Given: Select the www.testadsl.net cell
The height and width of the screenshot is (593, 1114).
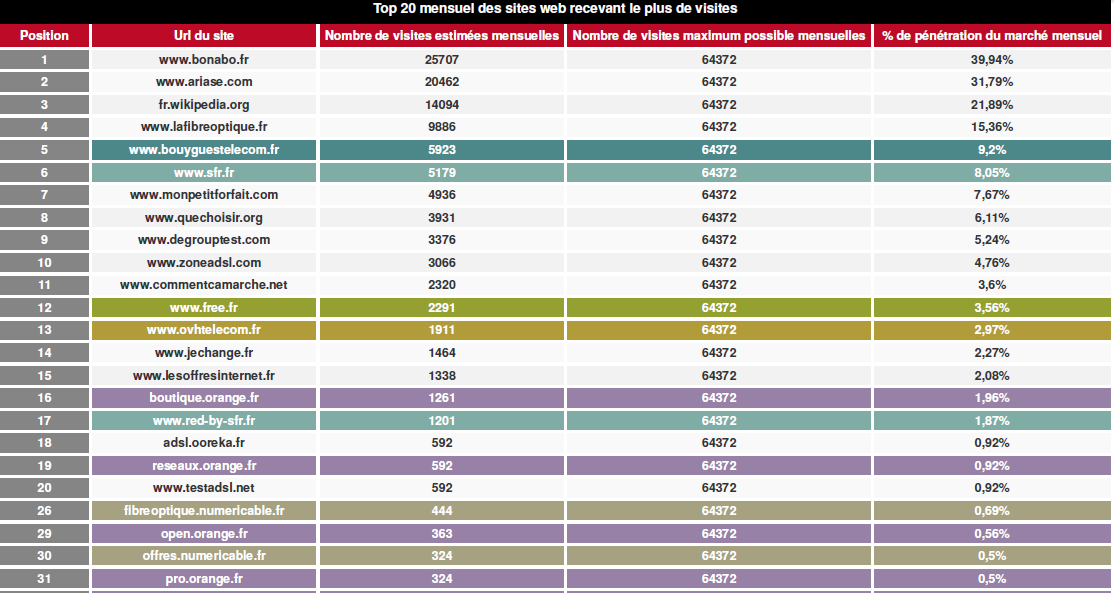Looking at the screenshot, I should (x=204, y=488).
